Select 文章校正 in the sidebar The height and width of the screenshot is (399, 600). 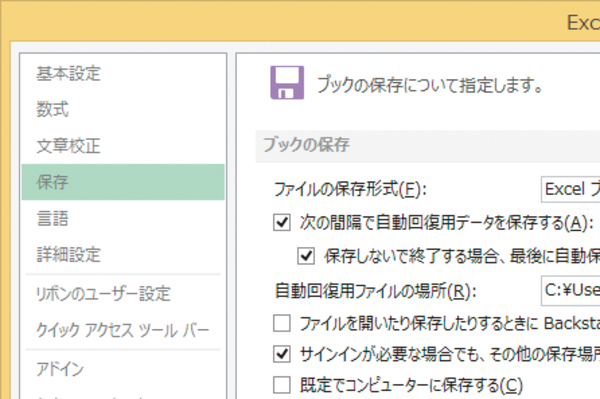[x=122, y=145]
